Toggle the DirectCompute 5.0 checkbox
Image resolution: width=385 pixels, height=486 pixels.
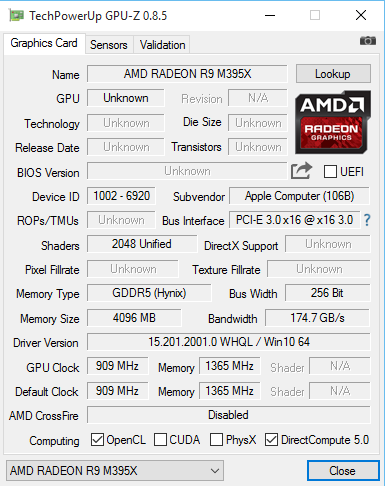271,440
